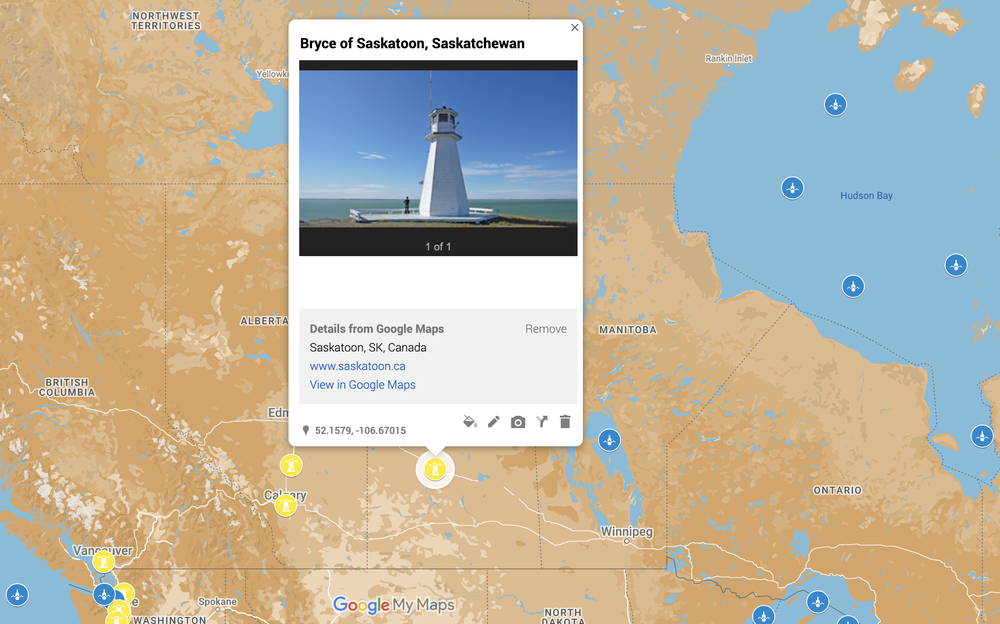
Task: Click the coordinates 52.1579, -106.67015 text
Action: pyautogui.click(x=360, y=431)
